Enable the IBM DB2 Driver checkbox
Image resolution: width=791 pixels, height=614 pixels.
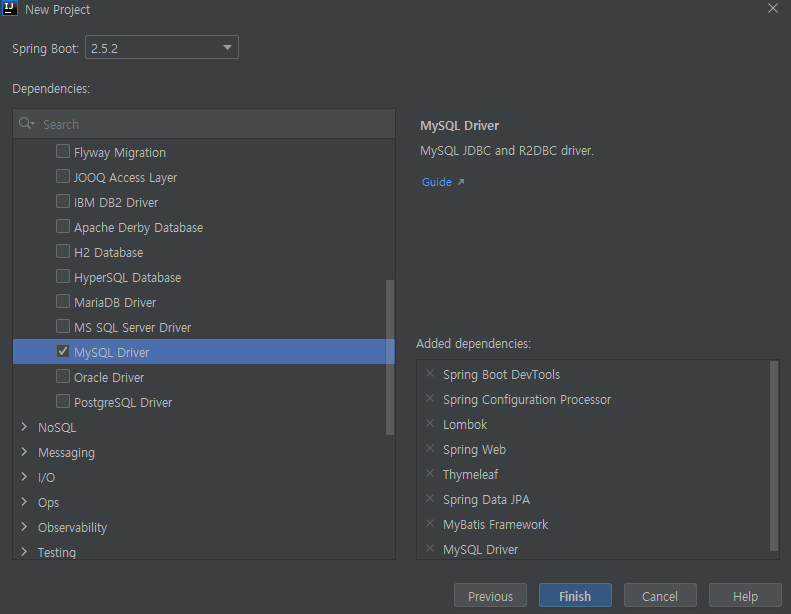(63, 201)
